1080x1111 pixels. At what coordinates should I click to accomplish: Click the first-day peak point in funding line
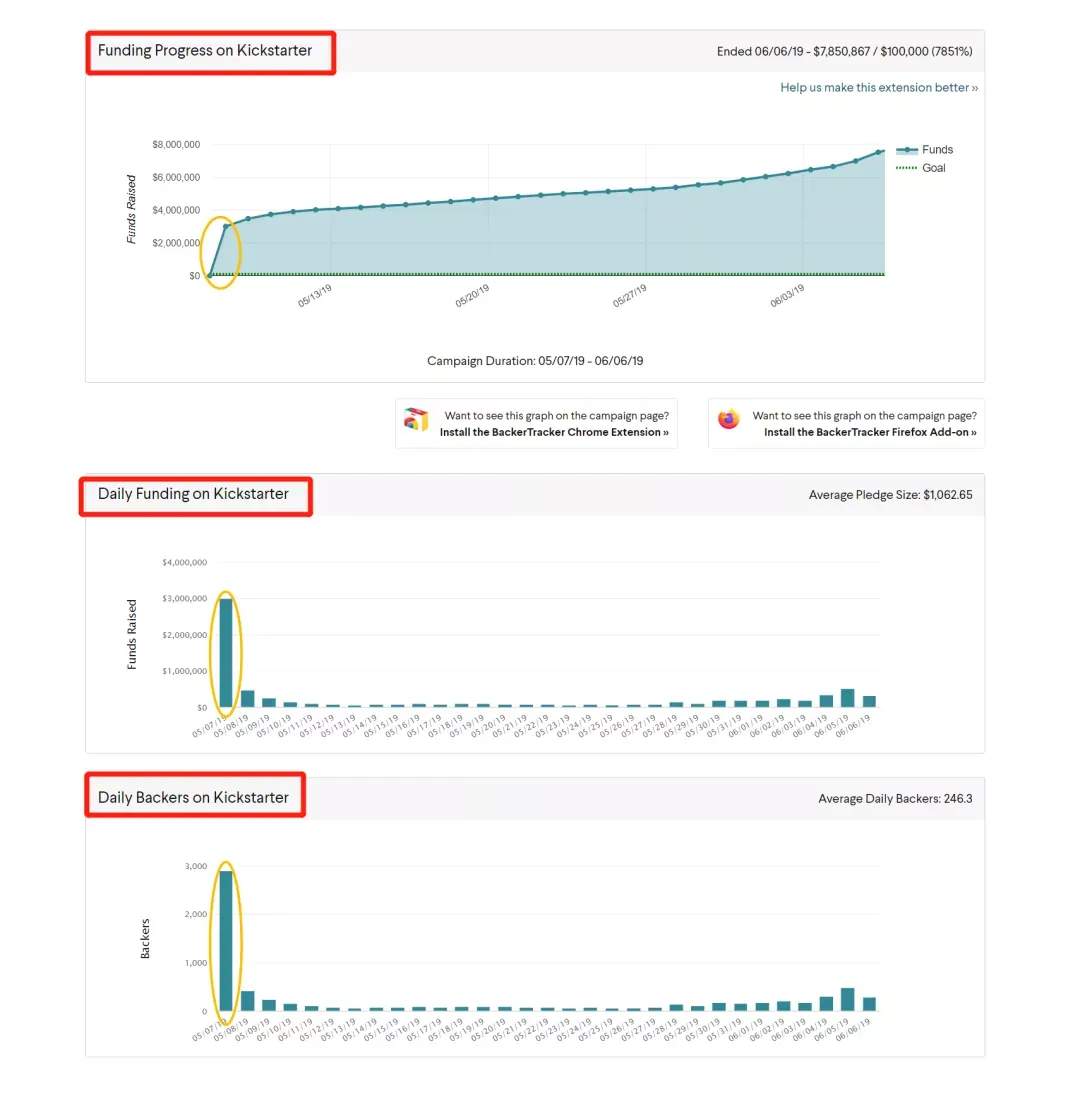coord(226,227)
